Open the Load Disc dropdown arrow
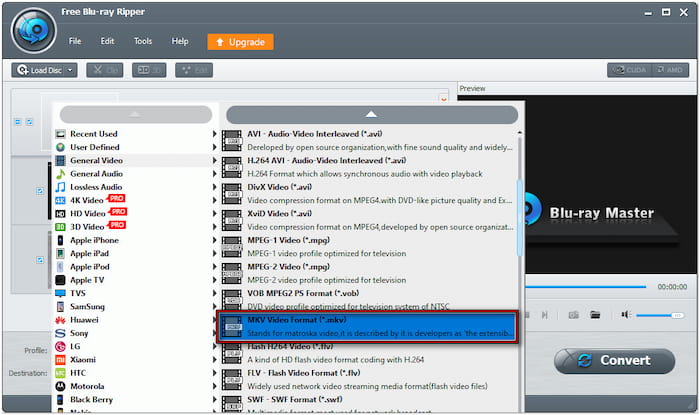 click(x=70, y=70)
